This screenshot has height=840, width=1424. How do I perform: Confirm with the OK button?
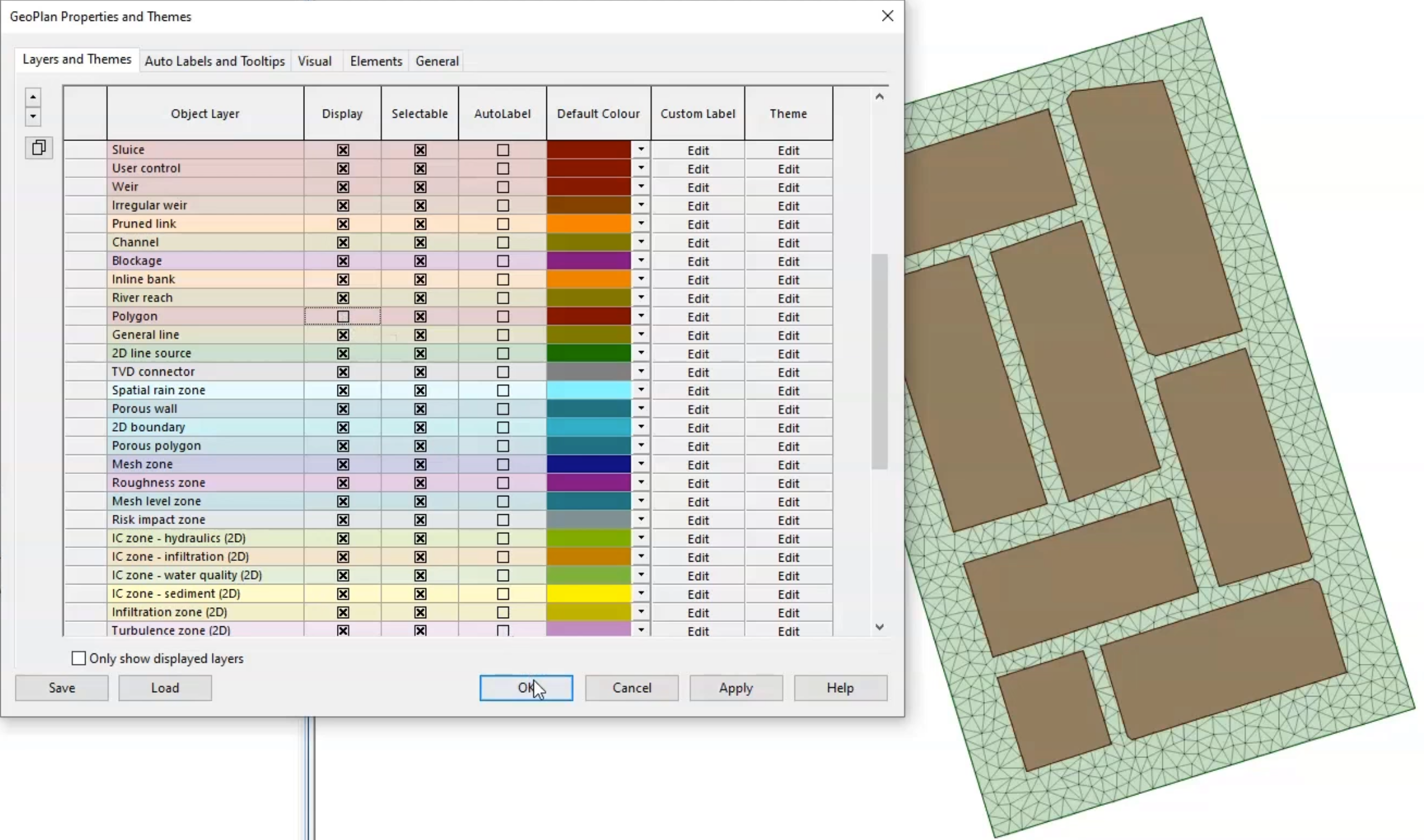click(526, 688)
